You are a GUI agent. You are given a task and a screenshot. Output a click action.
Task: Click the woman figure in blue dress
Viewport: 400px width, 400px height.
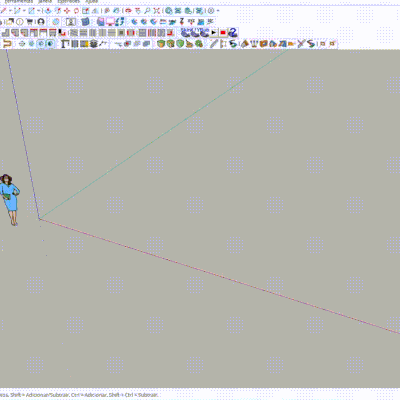pos(10,200)
